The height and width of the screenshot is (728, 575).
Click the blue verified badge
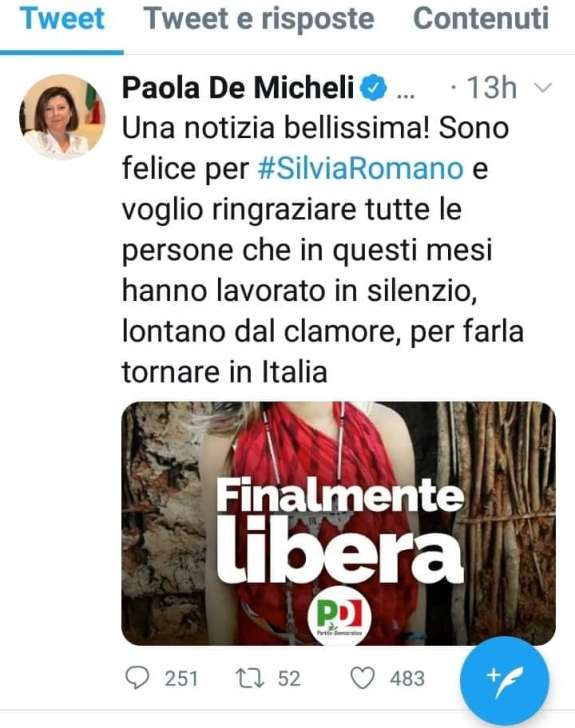point(374,87)
